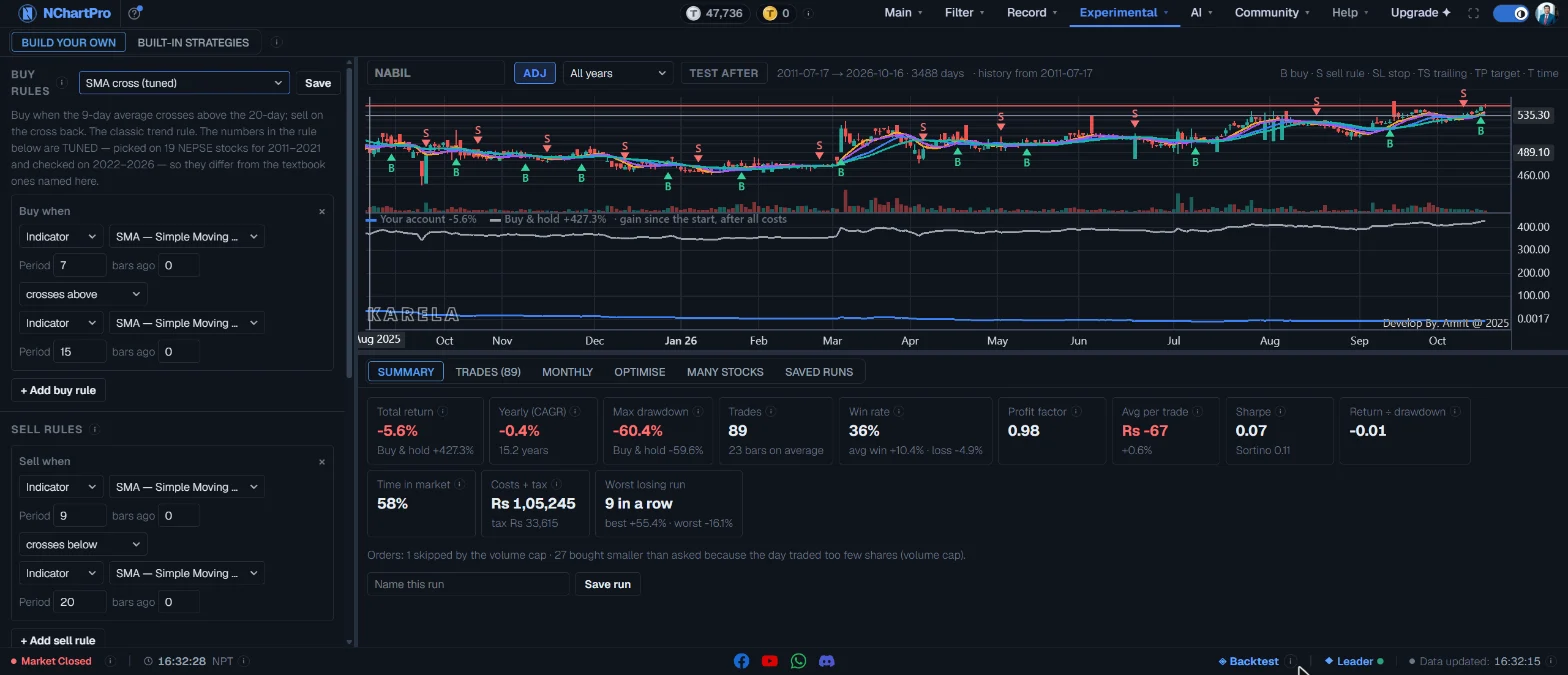The image size is (1568, 675).
Task: Switch to TRADES (89) tab
Action: point(488,372)
